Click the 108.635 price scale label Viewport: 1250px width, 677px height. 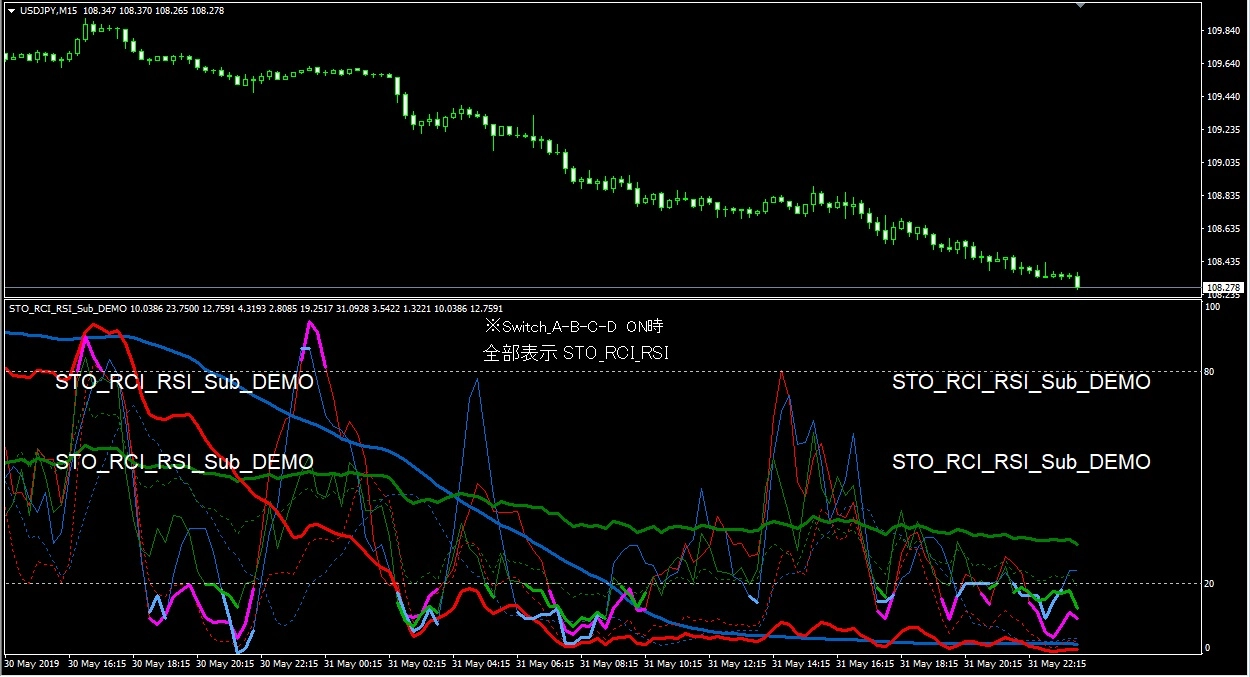pos(1223,229)
